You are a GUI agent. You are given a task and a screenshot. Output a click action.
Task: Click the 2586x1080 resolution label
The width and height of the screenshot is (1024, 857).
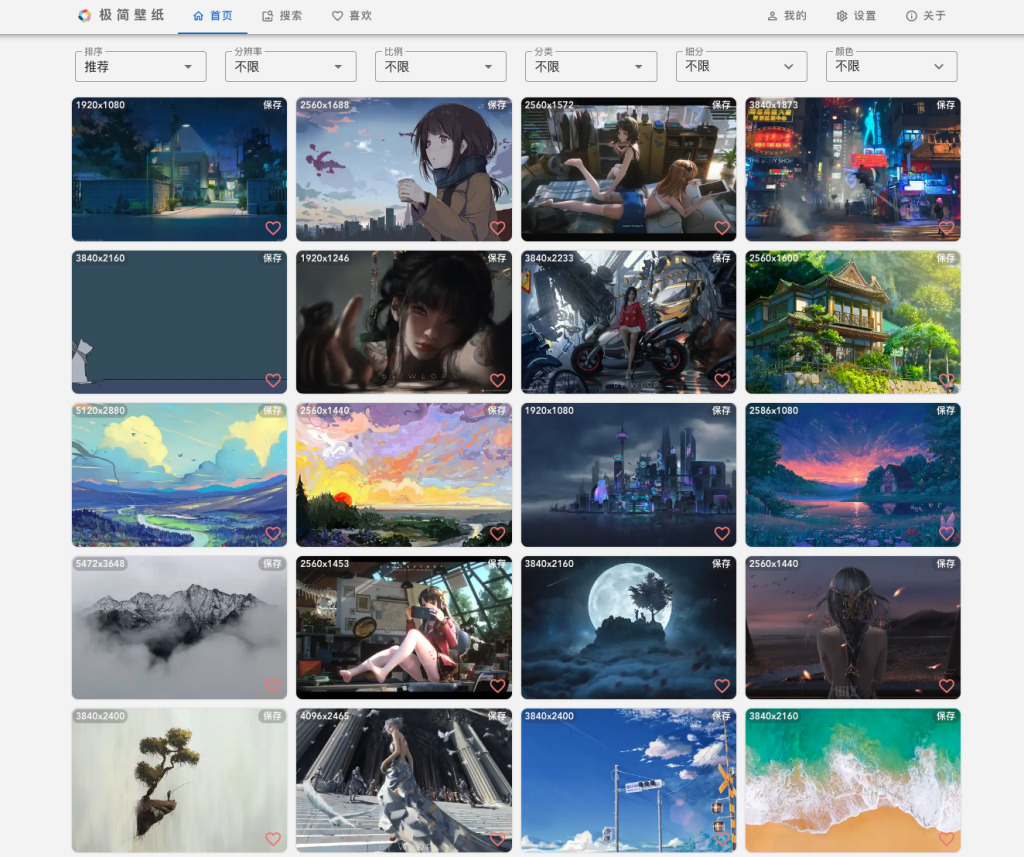coord(774,410)
